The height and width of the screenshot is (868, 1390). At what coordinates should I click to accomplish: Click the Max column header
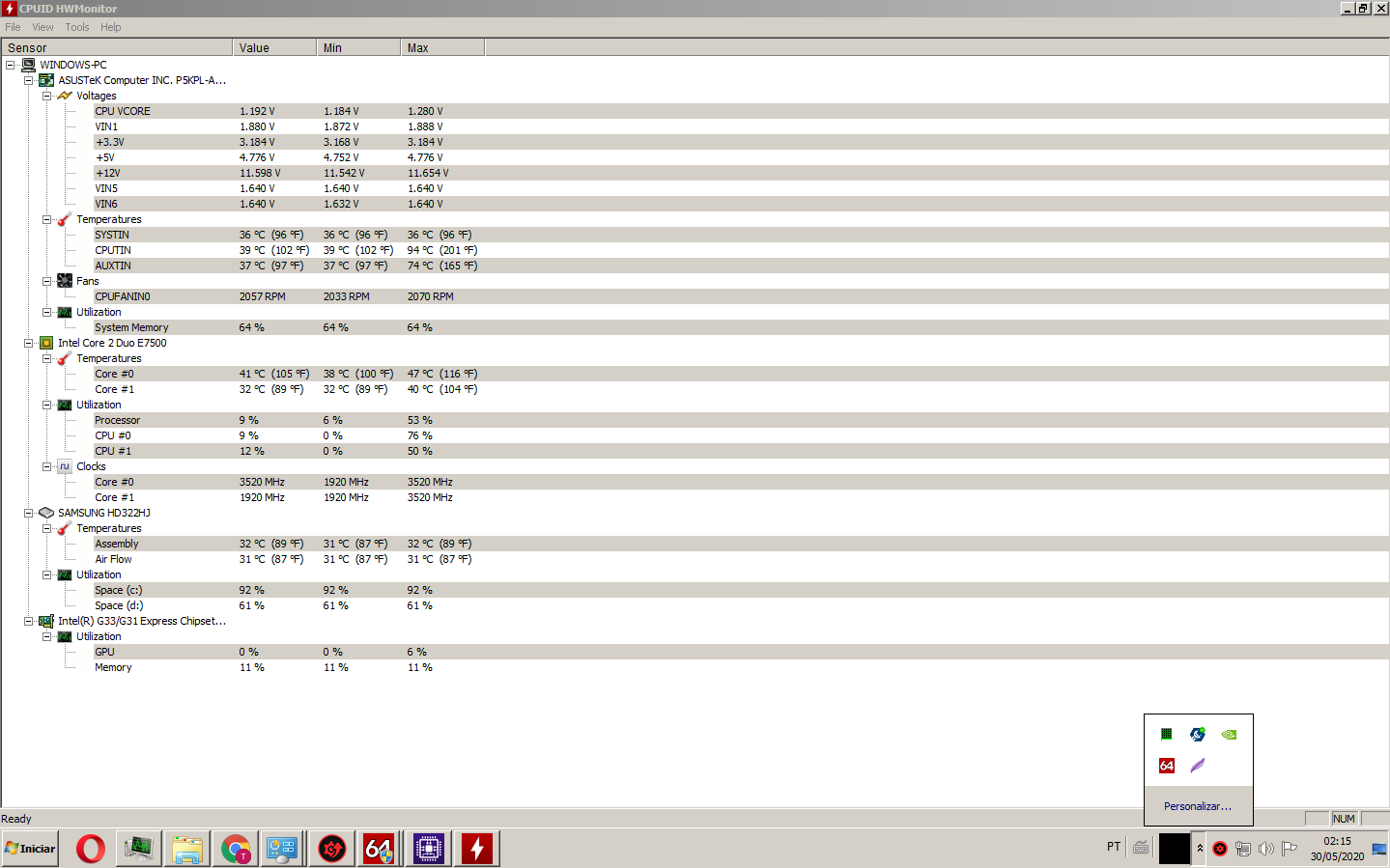click(x=442, y=47)
